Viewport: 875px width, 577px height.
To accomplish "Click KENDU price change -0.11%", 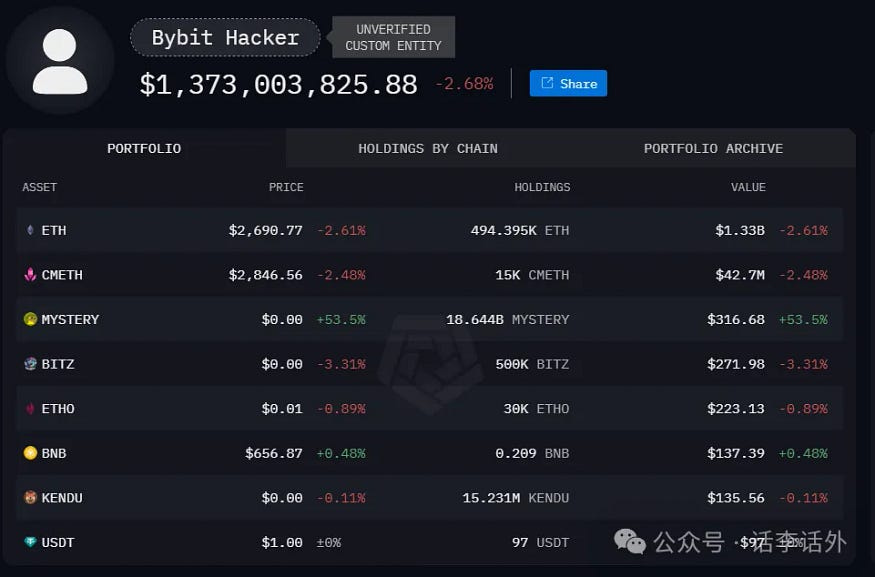I will (x=341, y=498).
